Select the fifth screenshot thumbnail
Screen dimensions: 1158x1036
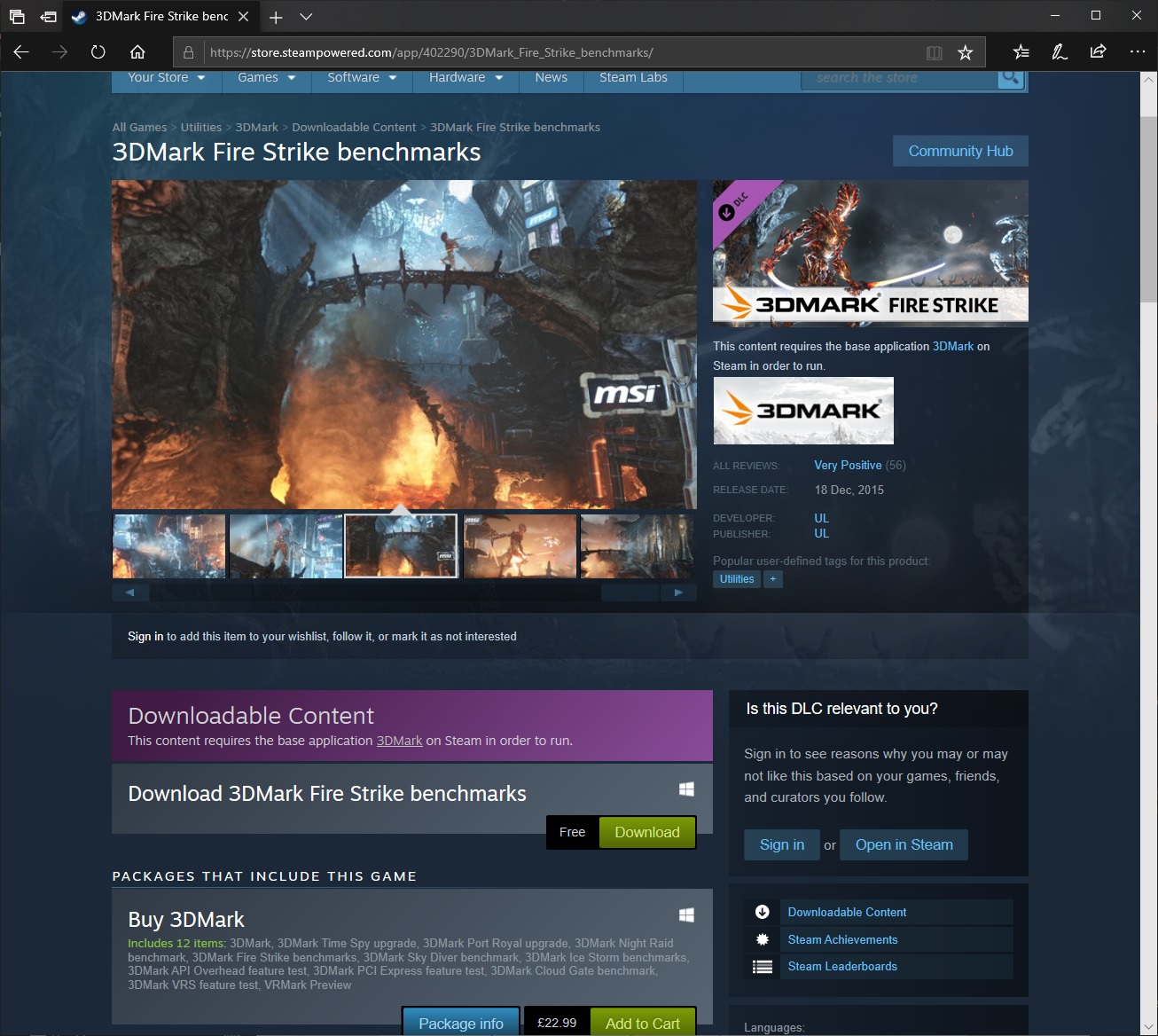point(637,546)
